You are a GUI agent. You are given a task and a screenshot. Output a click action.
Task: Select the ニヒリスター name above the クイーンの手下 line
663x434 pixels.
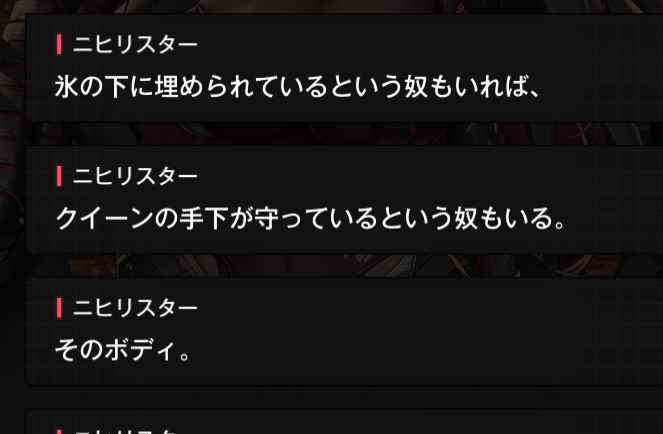coord(135,176)
